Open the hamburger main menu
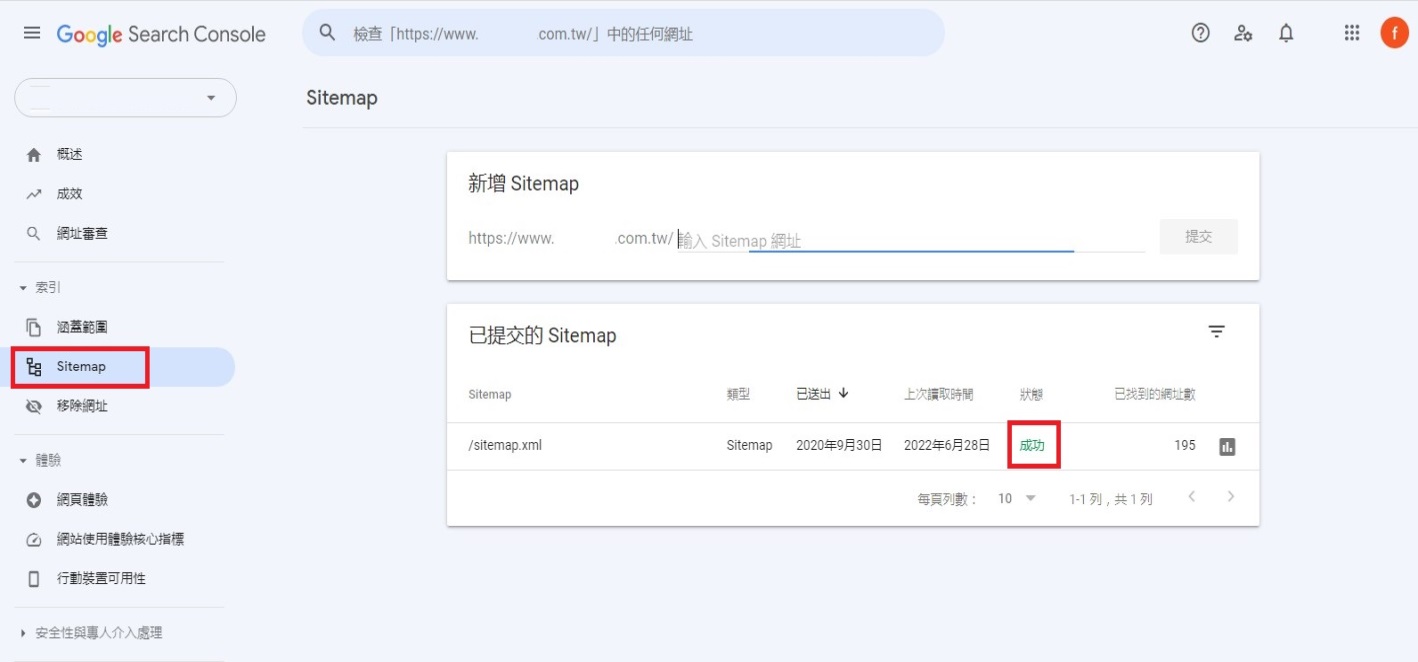Viewport: 1418px width, 662px height. (x=32, y=33)
